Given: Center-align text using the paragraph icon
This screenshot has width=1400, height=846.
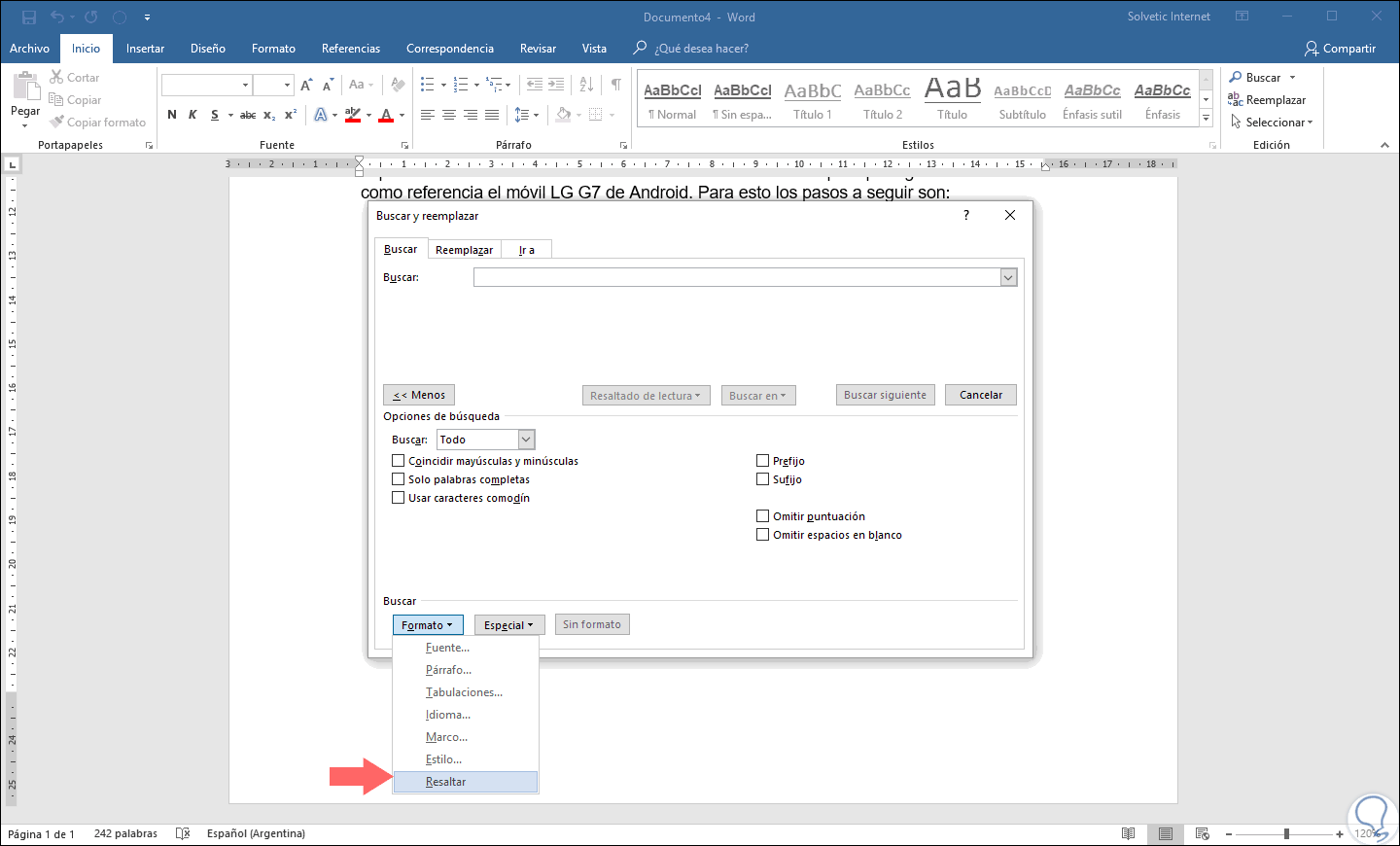Looking at the screenshot, I should pyautogui.click(x=448, y=115).
